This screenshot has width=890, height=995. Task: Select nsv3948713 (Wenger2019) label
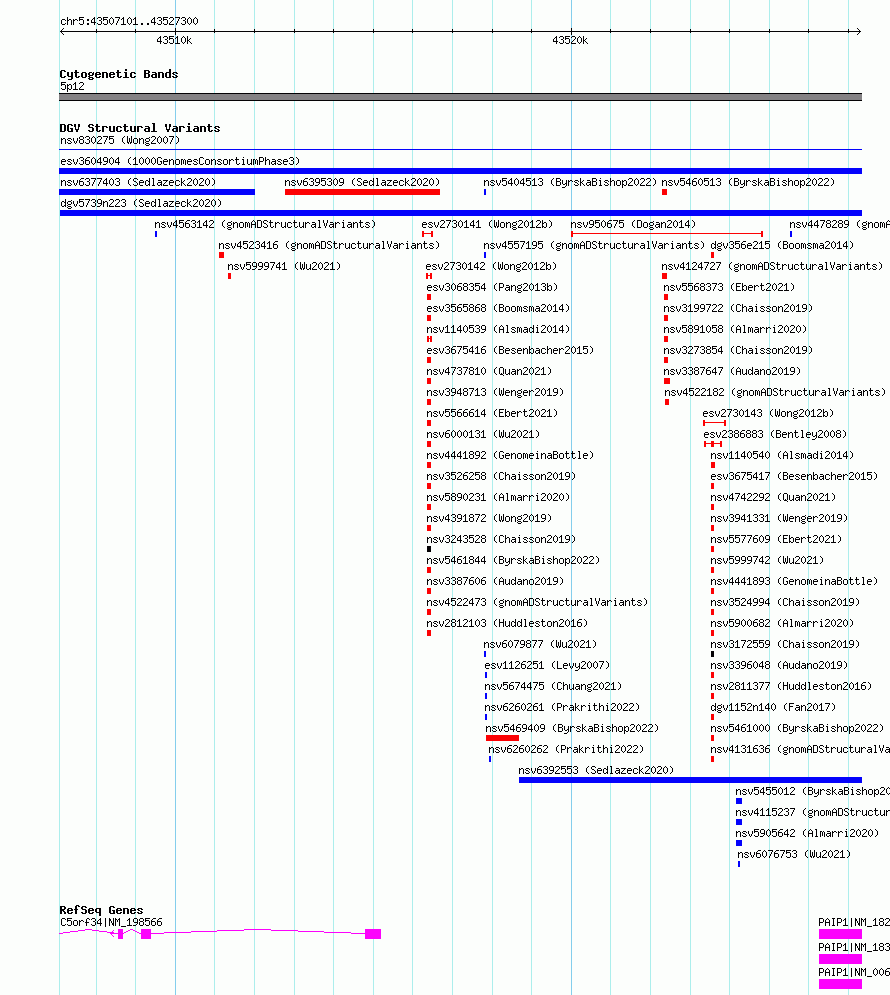pos(495,392)
